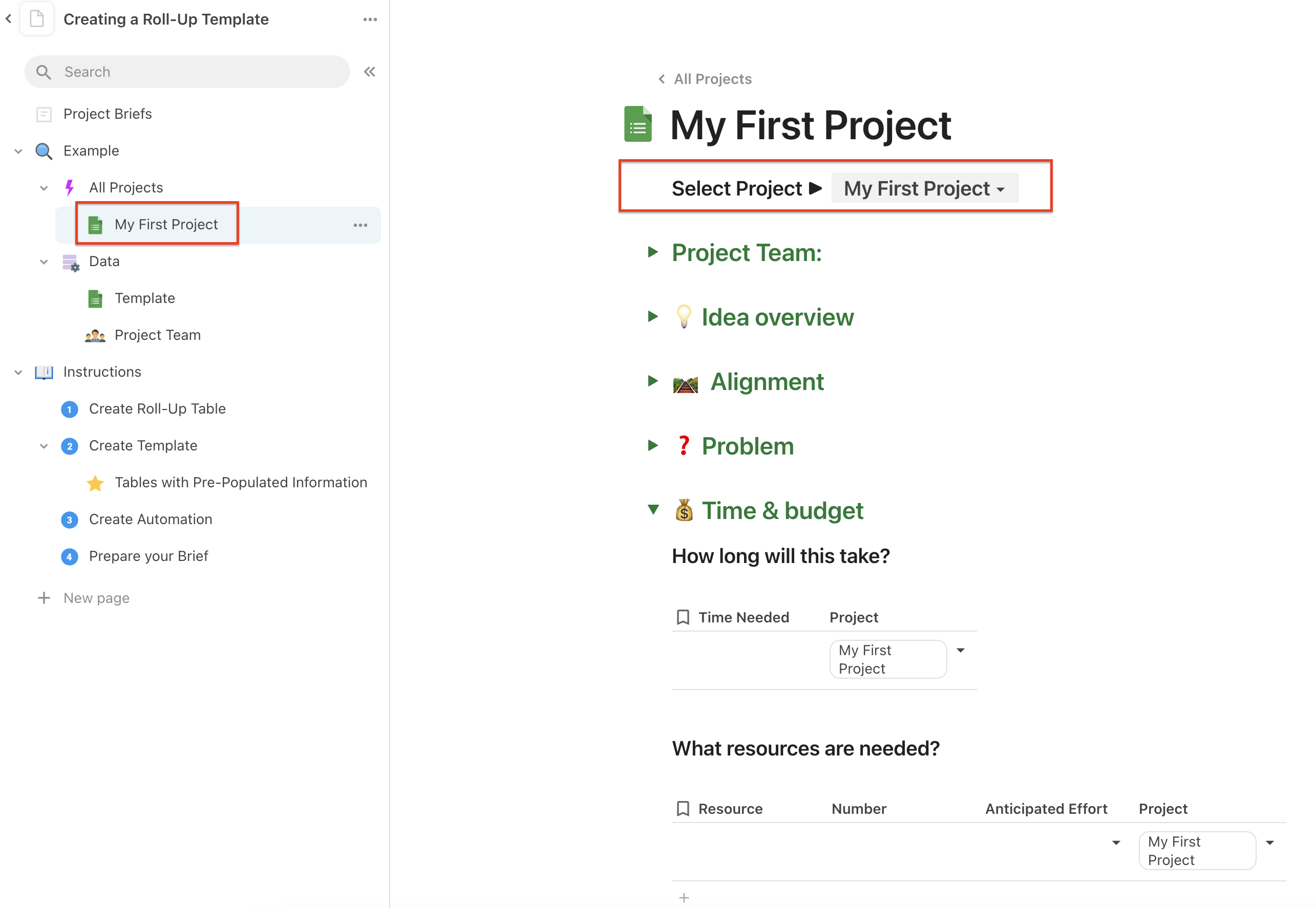
Task: Click the back arrow beside doc title
Action: [9, 19]
